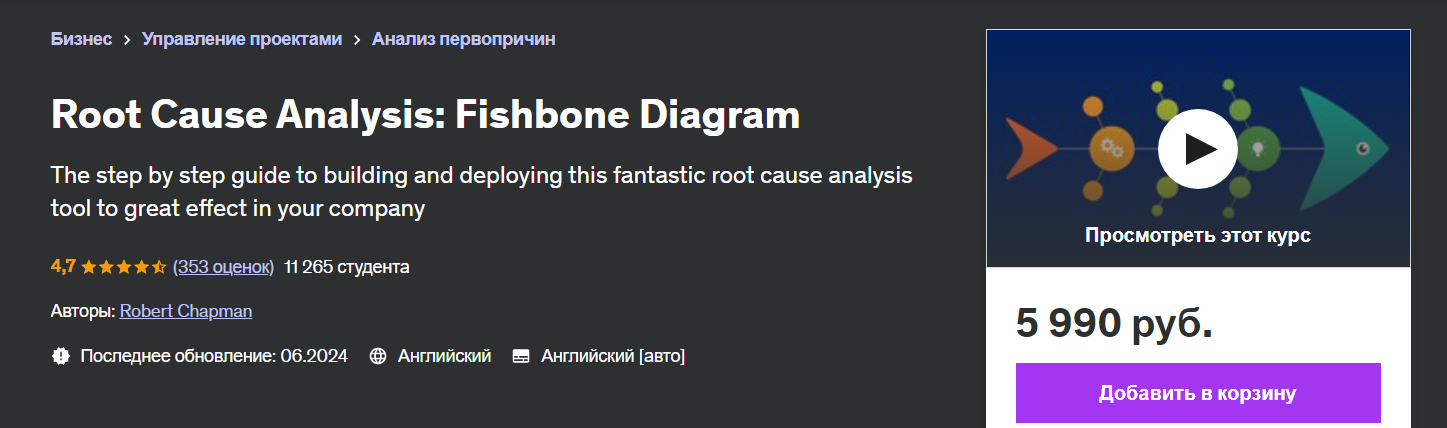Click the Английский [авто] subtitles text
This screenshot has width=1447, height=428.
pyautogui.click(x=612, y=356)
